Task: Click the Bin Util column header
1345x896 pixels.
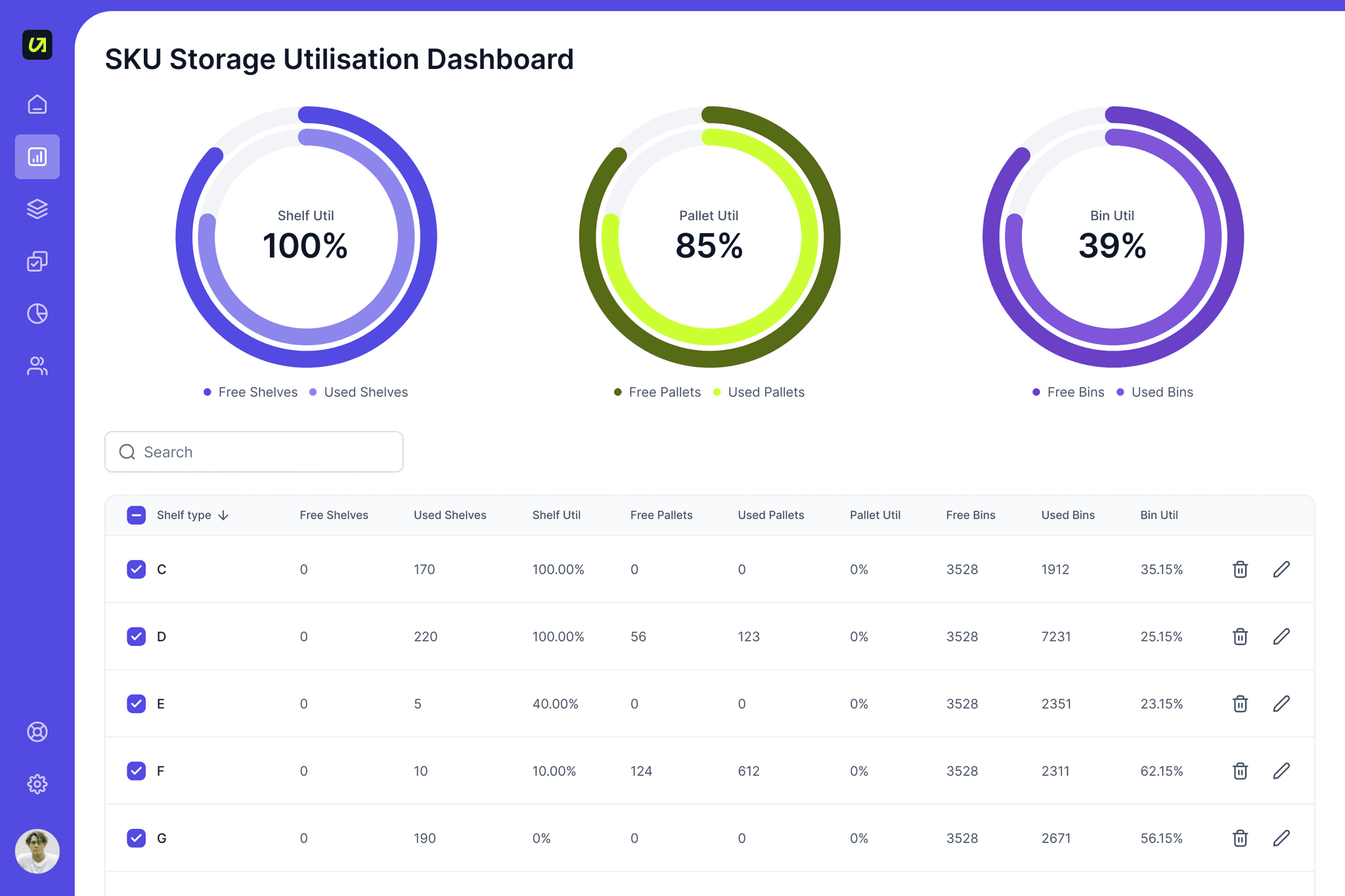Action: point(1158,515)
